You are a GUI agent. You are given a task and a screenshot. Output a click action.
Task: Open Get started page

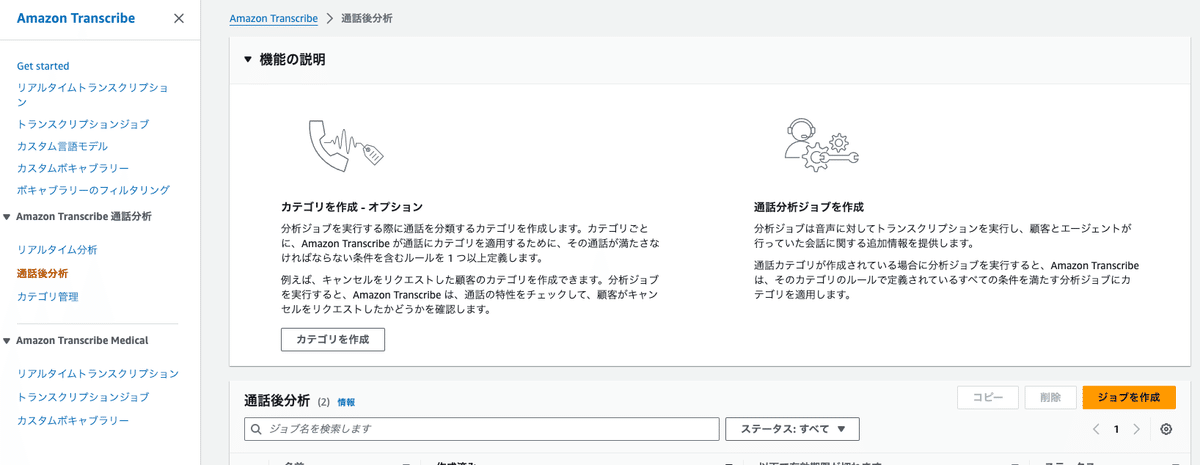click(43, 66)
